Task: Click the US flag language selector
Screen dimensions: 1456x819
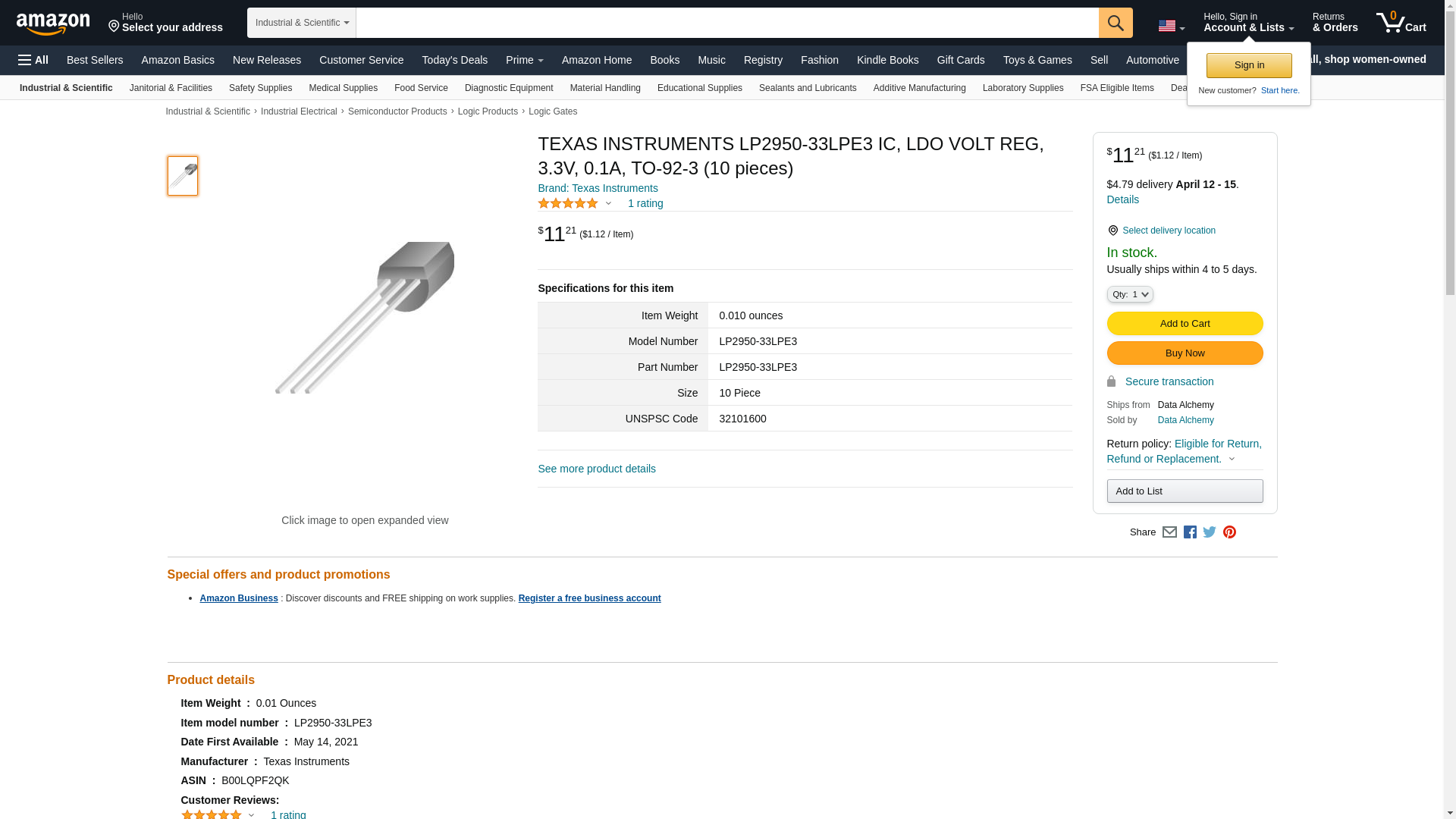Action: pyautogui.click(x=1171, y=26)
